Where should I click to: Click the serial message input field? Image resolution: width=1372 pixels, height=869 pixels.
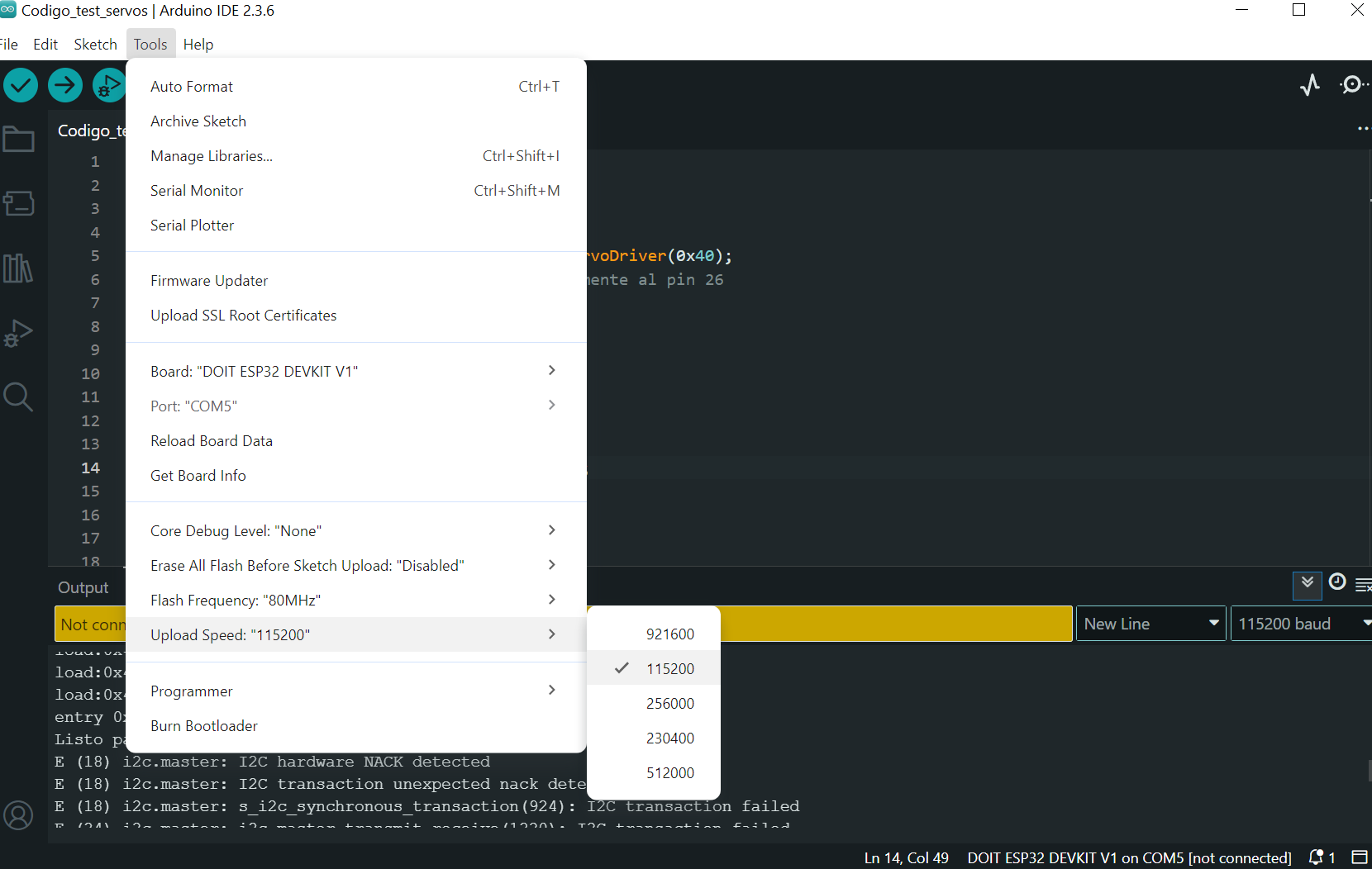pos(564,624)
